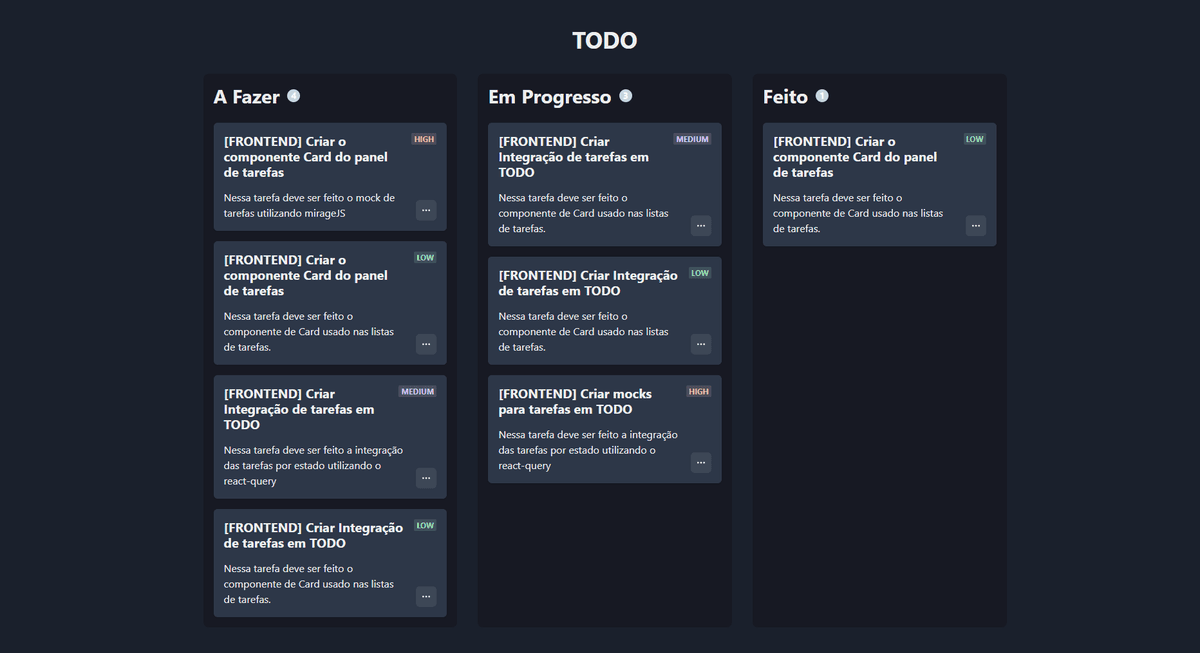Click the counter badge beside Feito
The image size is (1200, 653).
click(x=822, y=95)
